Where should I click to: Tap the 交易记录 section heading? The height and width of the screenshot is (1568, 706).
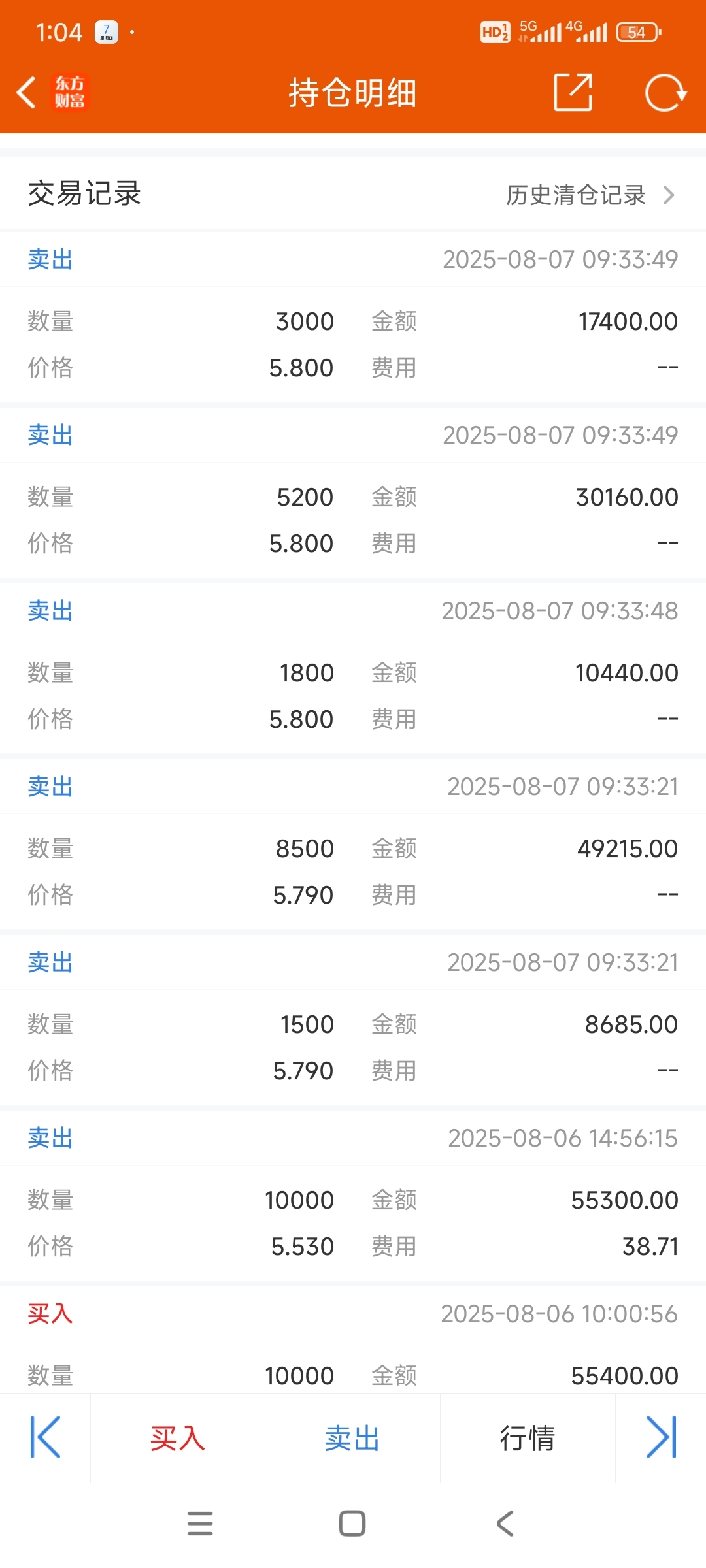84,194
